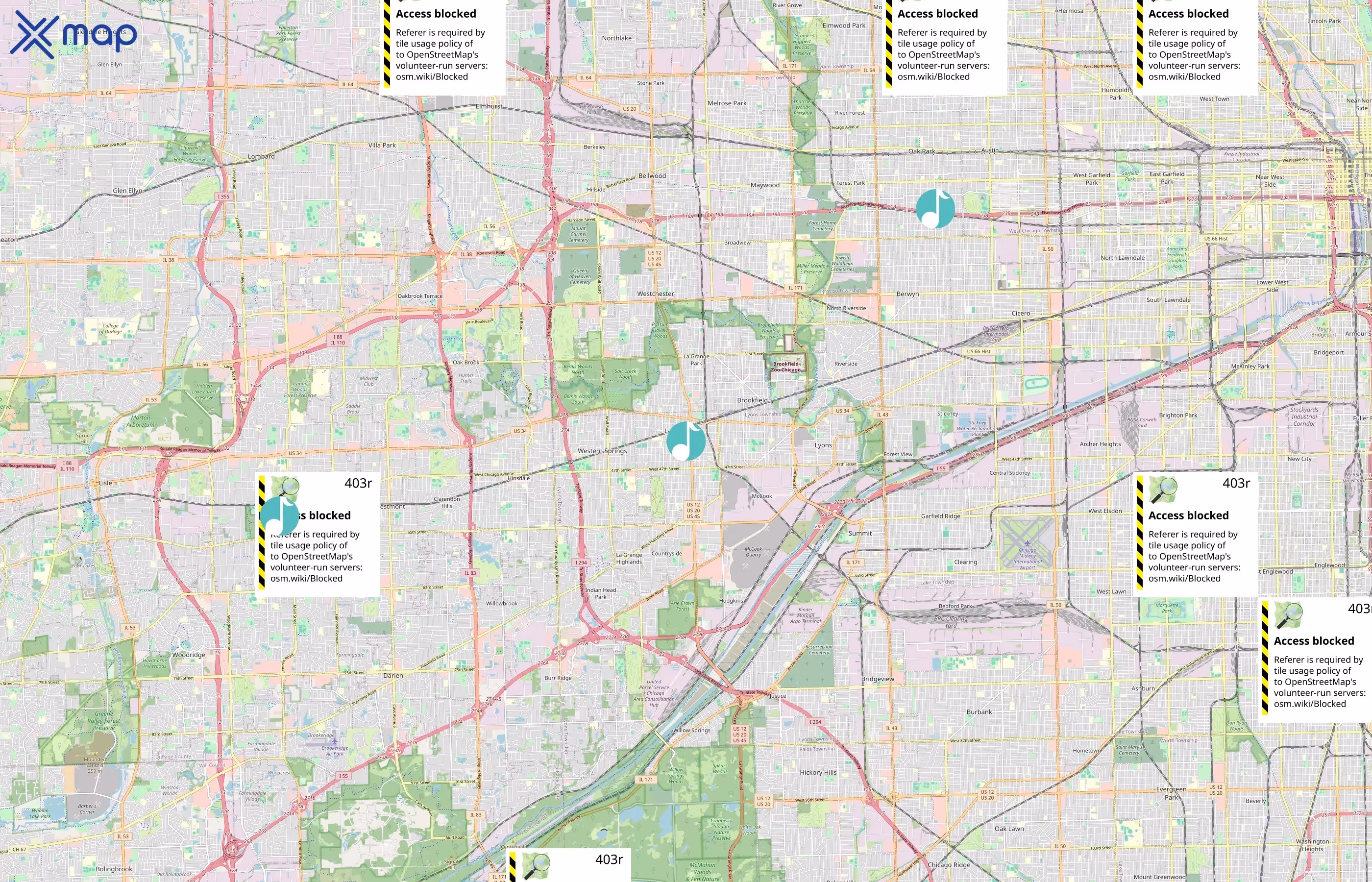
Task: Click the Melrose Park place name
Action: (x=727, y=103)
